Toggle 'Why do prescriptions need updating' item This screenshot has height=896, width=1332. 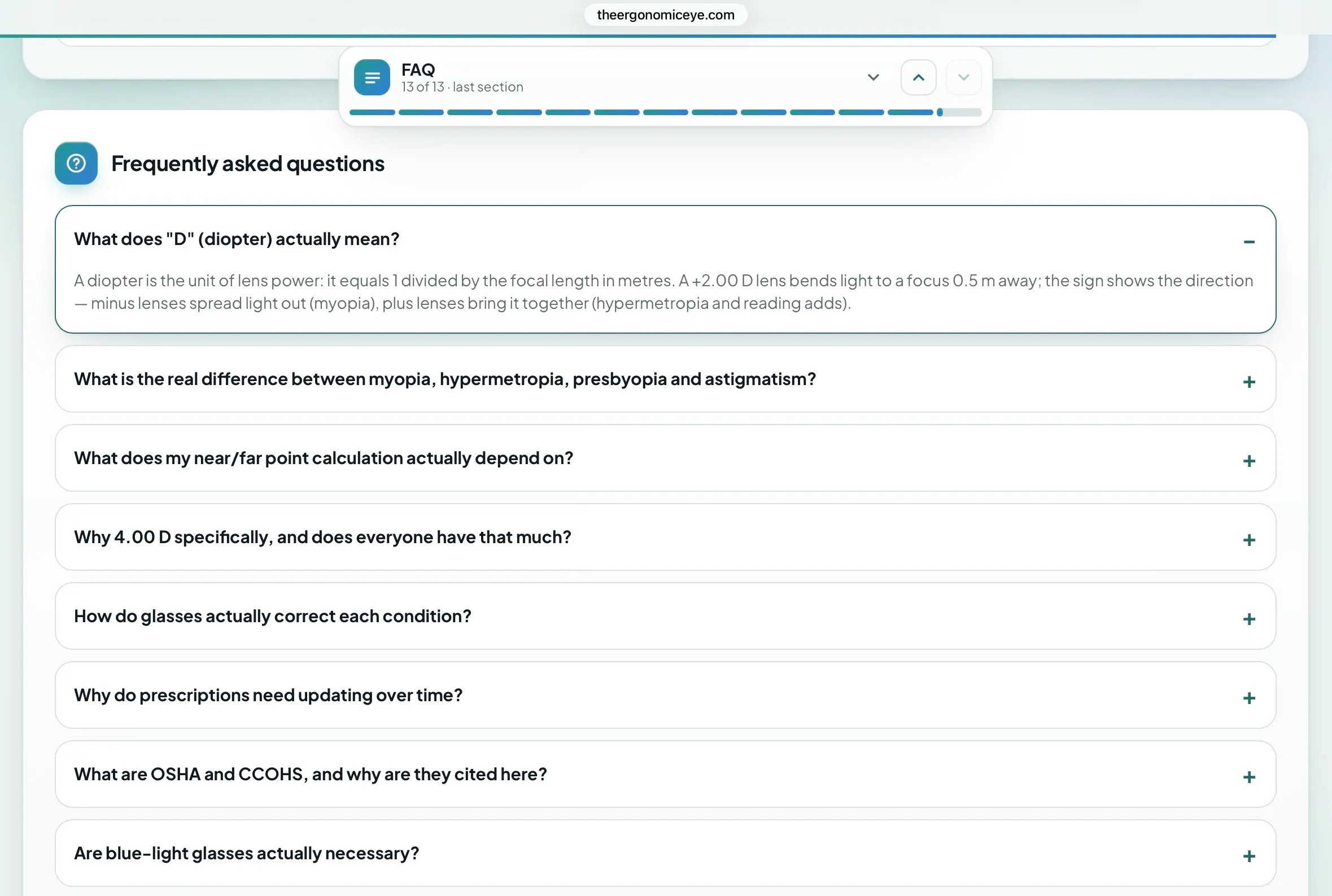click(x=665, y=695)
